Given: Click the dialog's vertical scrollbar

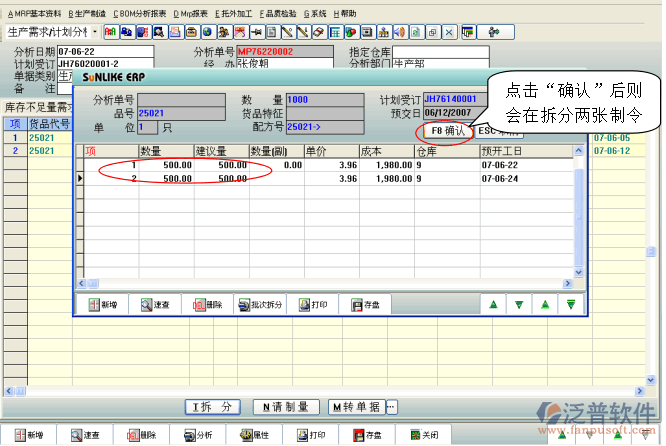Looking at the screenshot, I should click(x=579, y=220).
